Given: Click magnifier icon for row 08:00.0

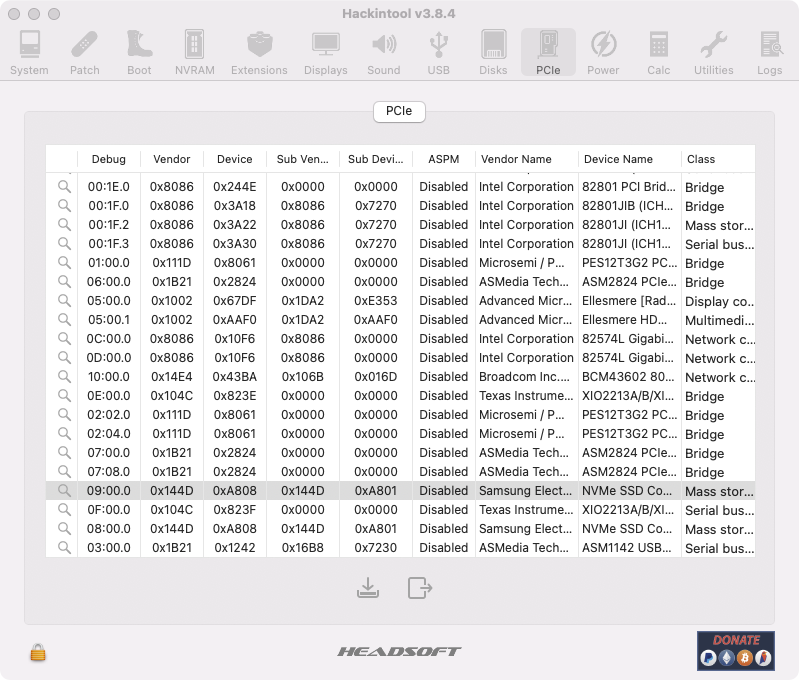Looking at the screenshot, I should pos(64,529).
